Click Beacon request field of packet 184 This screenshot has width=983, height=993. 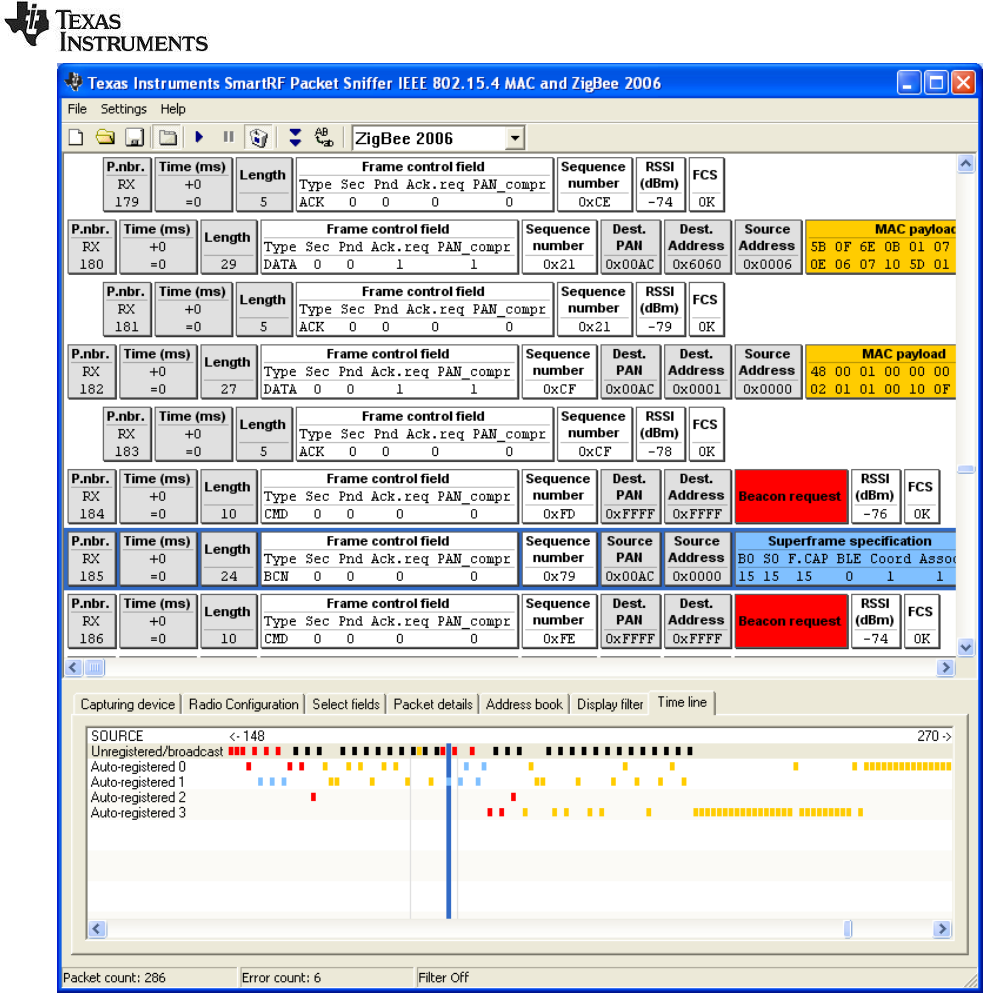click(791, 496)
